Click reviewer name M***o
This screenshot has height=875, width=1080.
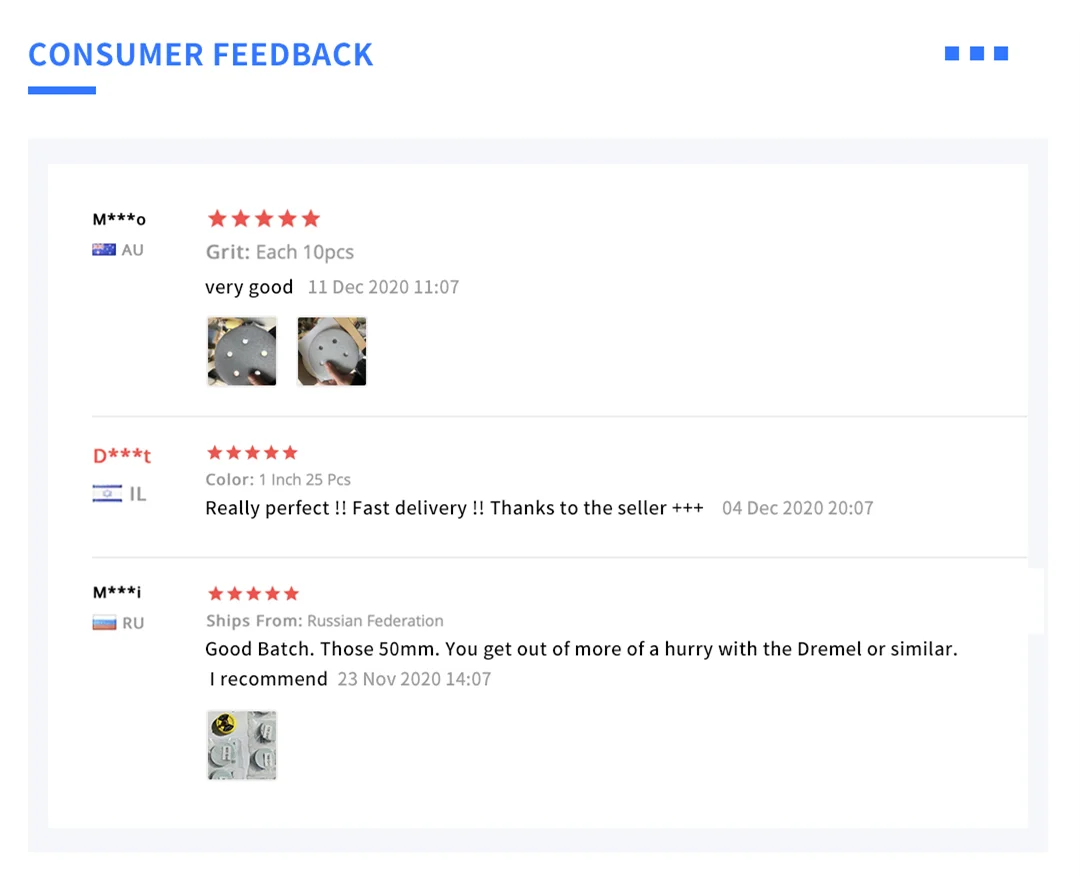(x=119, y=219)
